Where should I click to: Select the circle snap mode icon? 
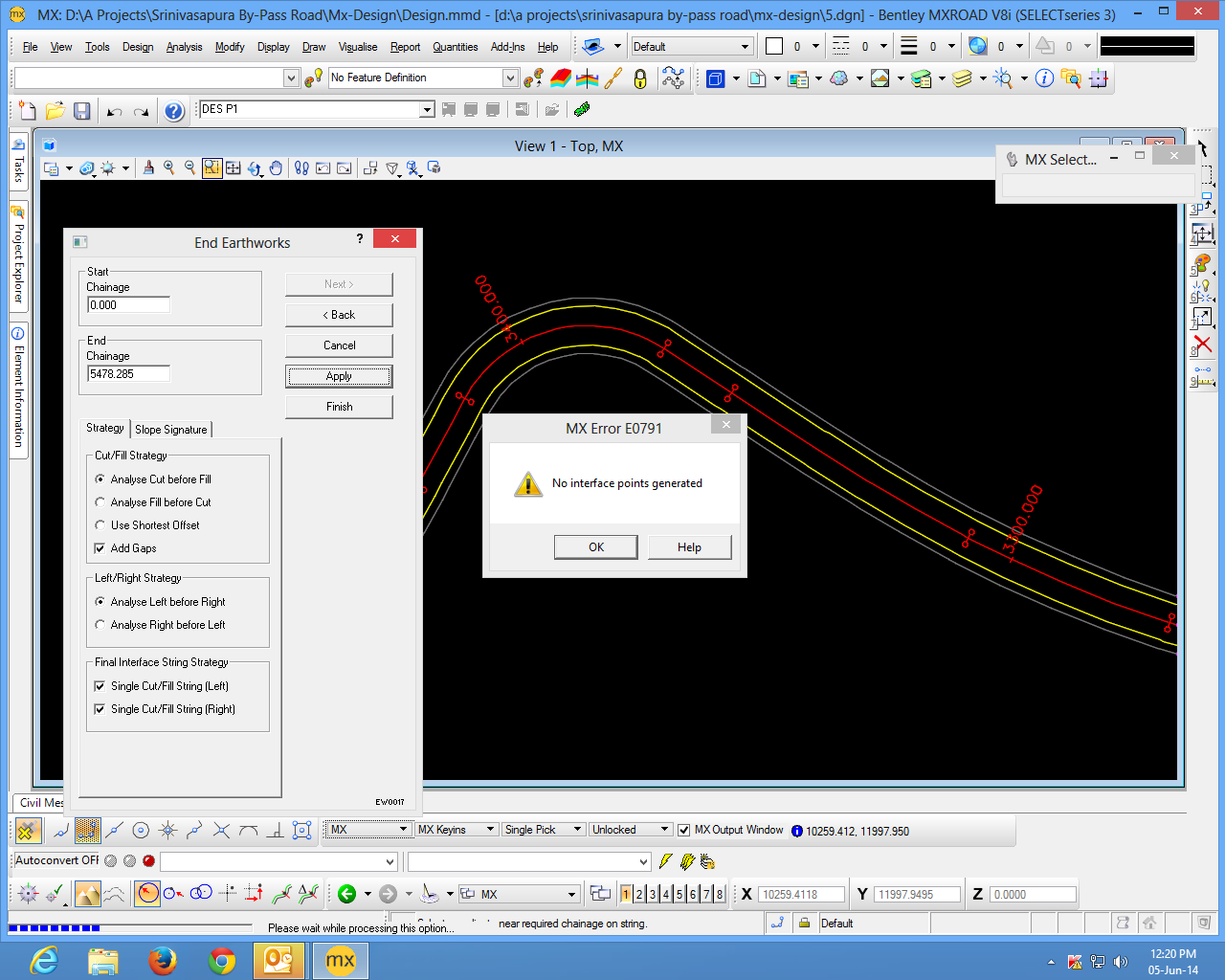(x=141, y=830)
